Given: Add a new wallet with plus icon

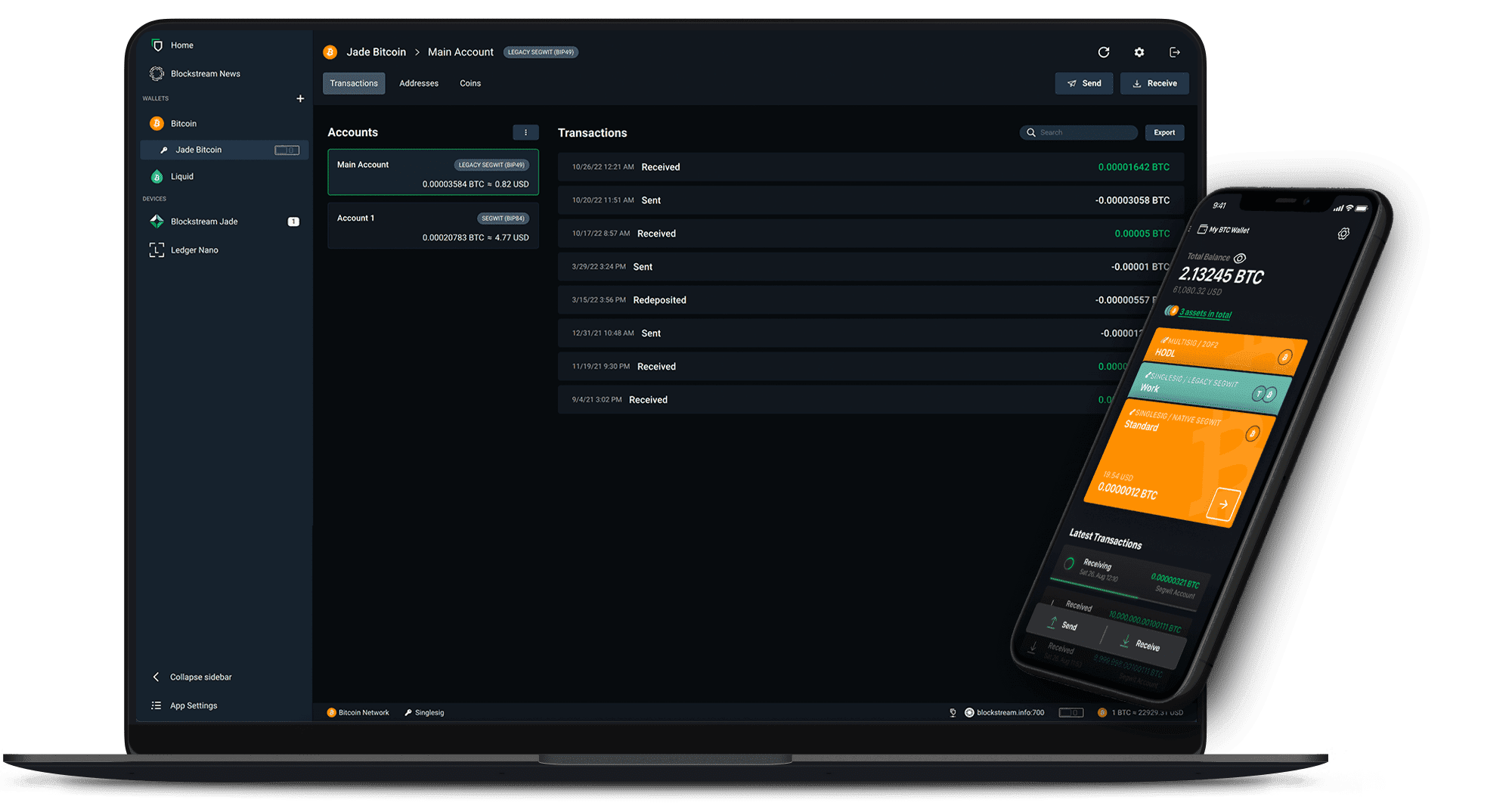Looking at the screenshot, I should [x=300, y=98].
